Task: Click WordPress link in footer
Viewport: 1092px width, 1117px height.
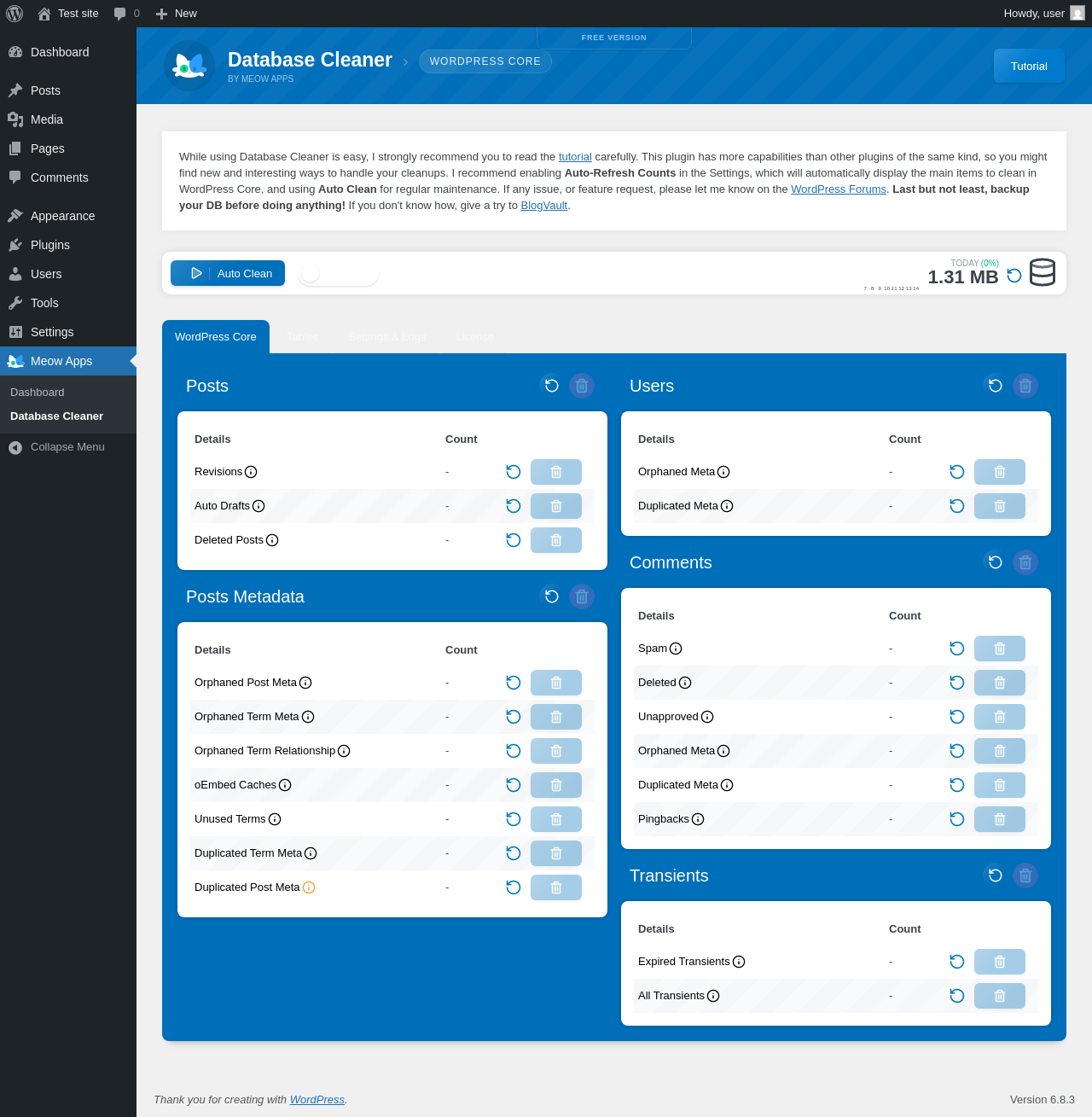Action: click(317, 1100)
